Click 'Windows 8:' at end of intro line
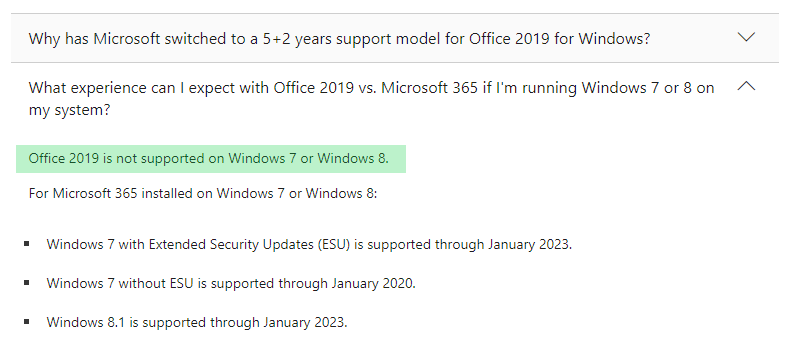The height and width of the screenshot is (361, 785). pyautogui.click(x=341, y=193)
